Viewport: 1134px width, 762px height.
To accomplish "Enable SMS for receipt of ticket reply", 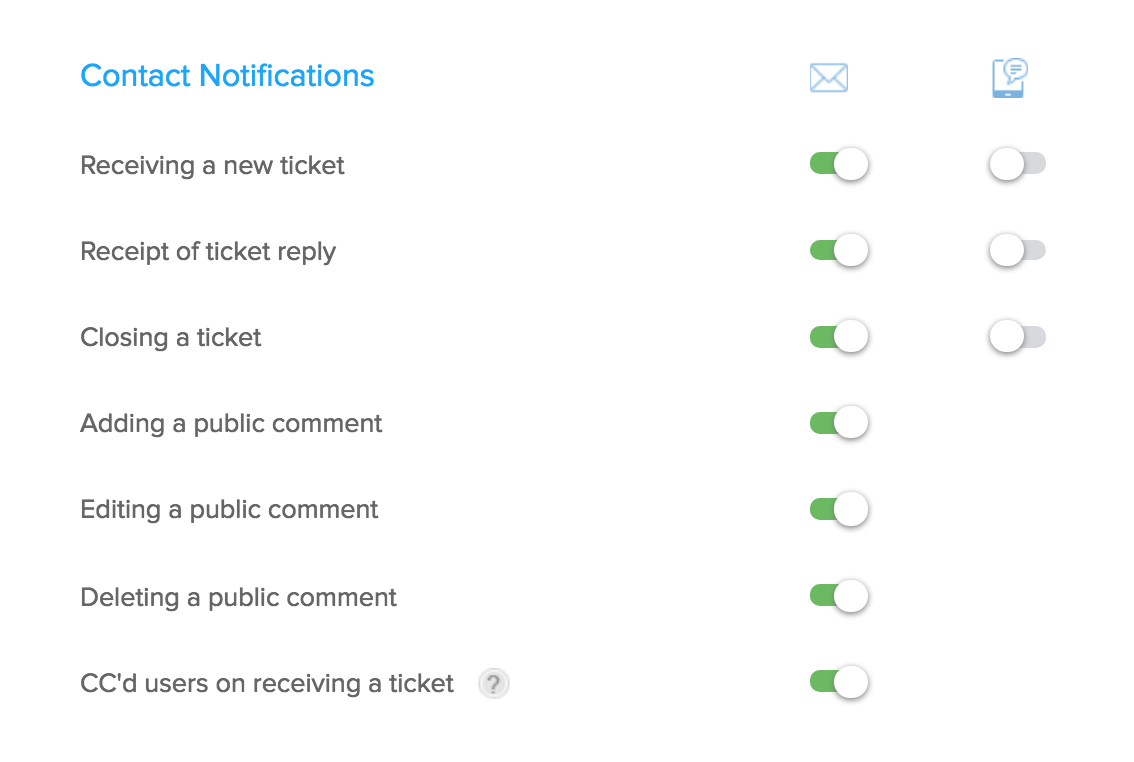I will pyautogui.click(x=1016, y=250).
